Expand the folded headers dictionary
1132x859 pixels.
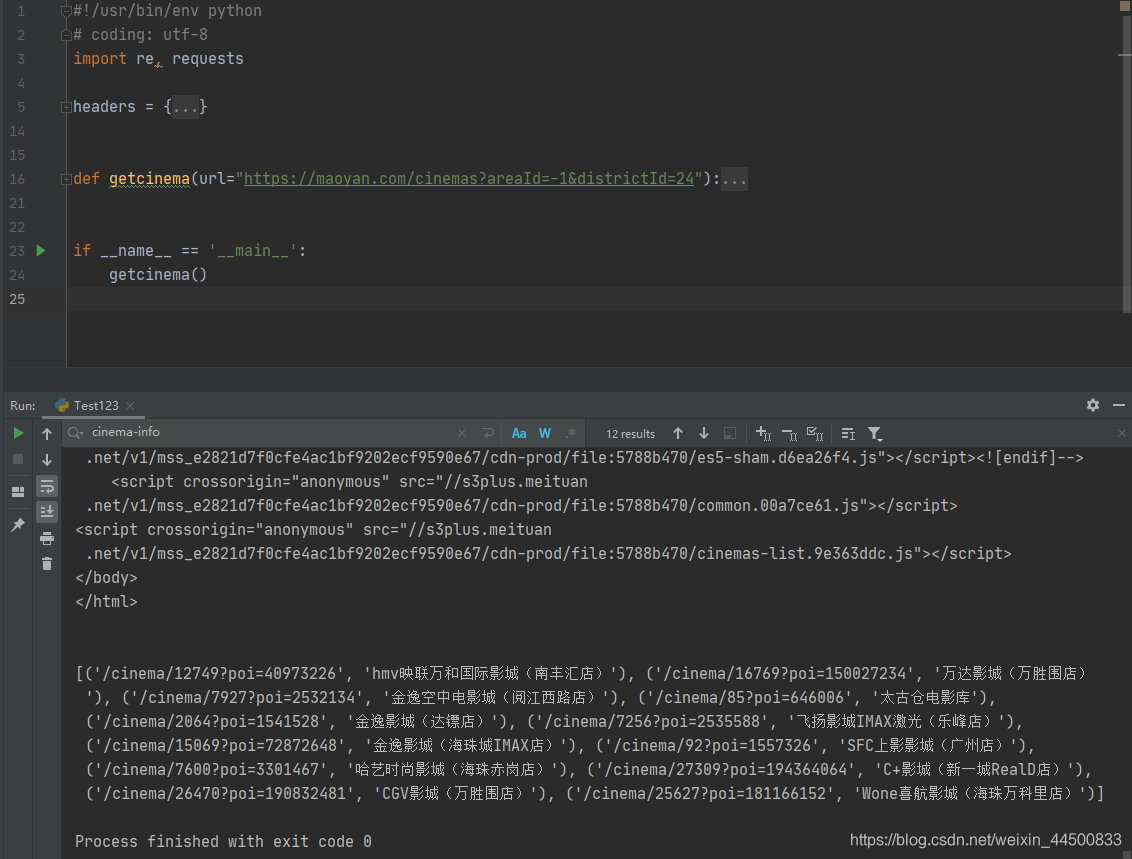coord(66,107)
